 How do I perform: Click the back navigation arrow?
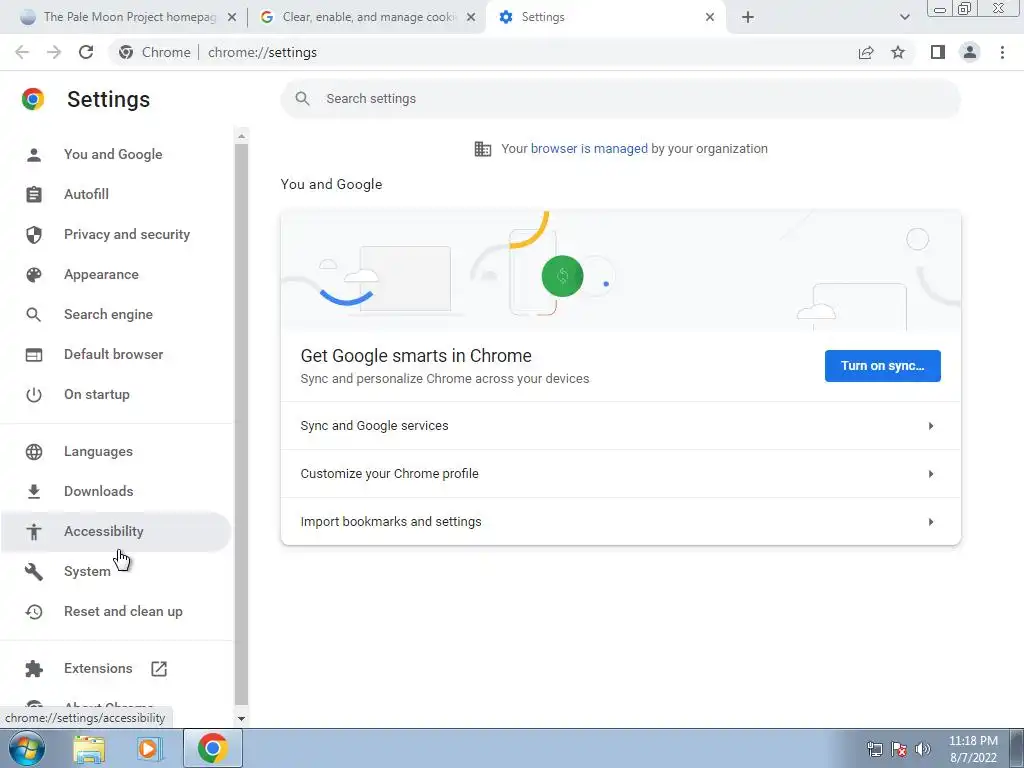click(x=22, y=52)
